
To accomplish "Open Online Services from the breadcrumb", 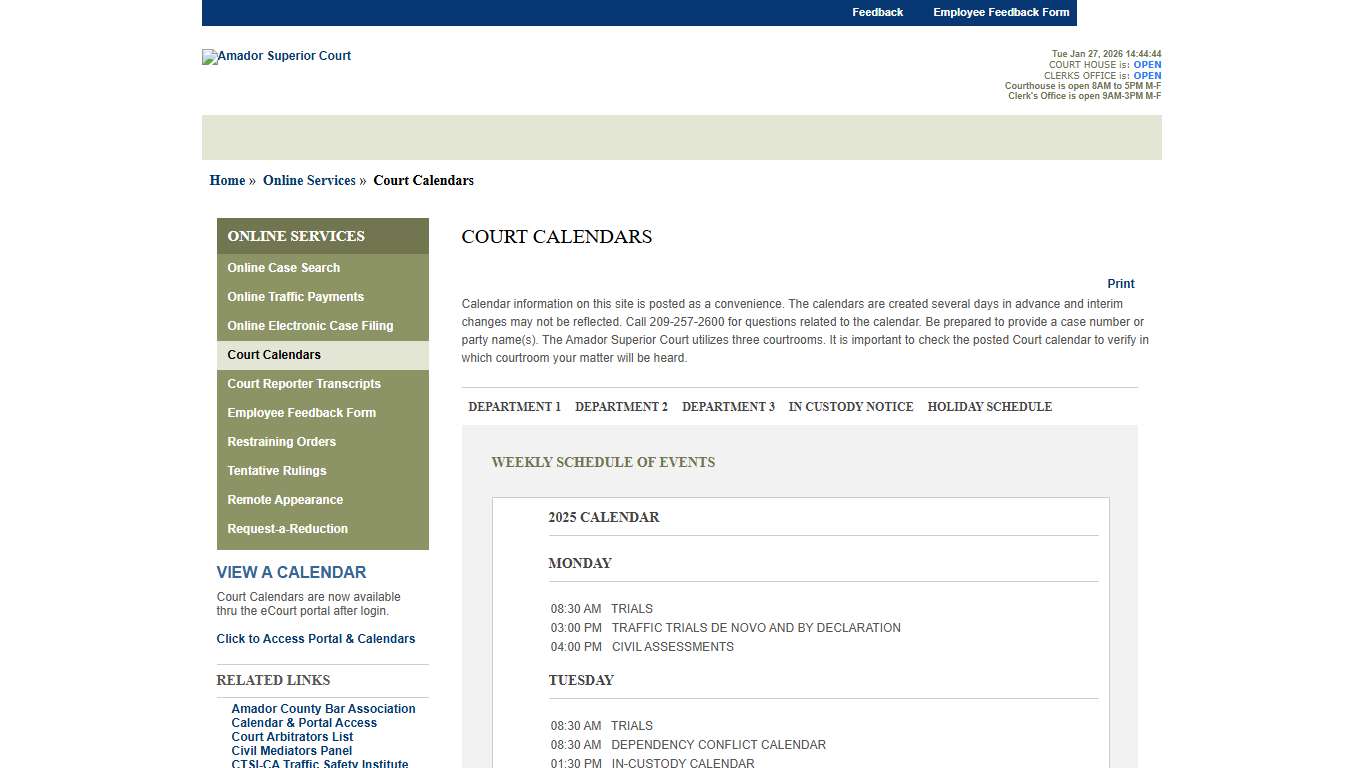I will 309,180.
